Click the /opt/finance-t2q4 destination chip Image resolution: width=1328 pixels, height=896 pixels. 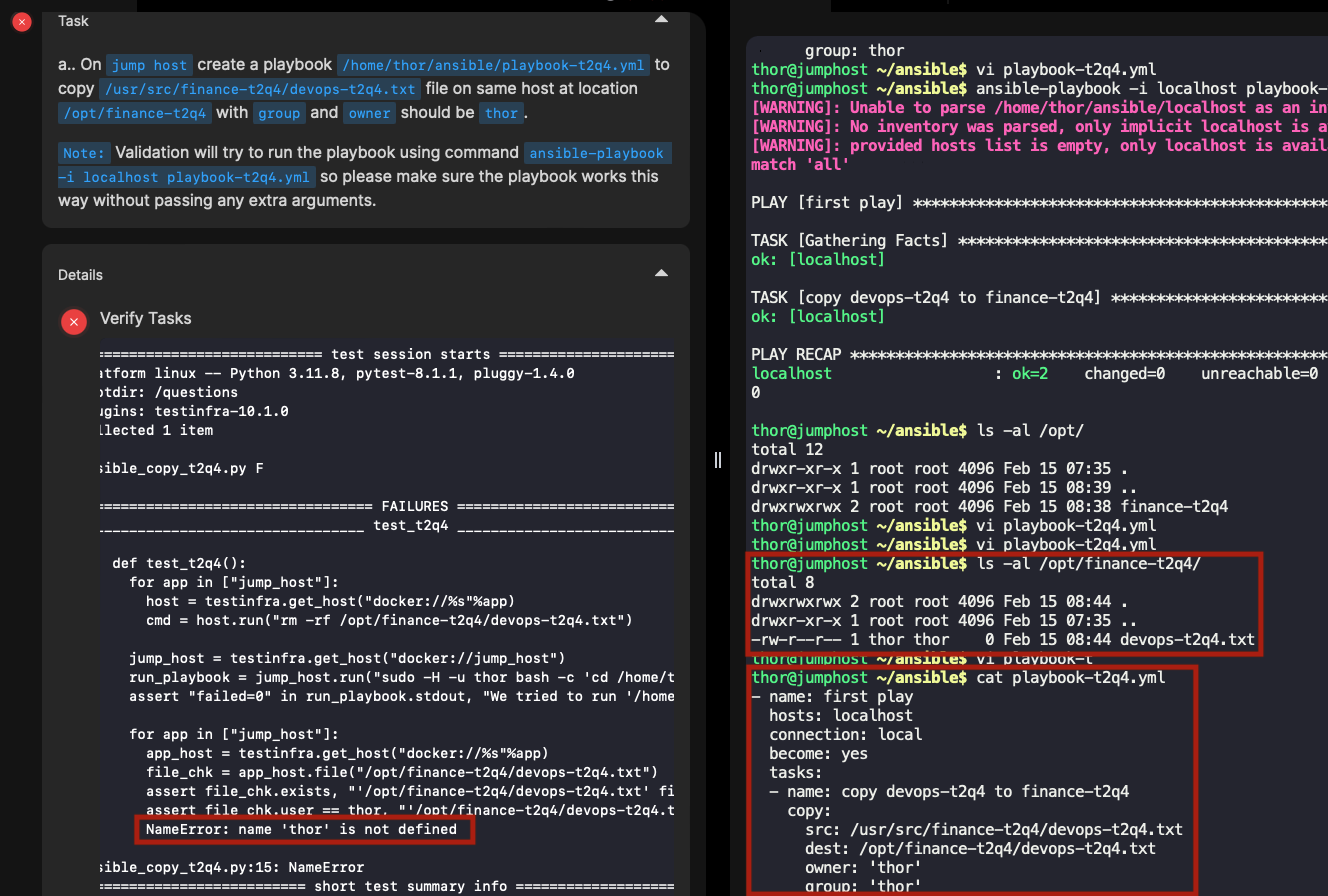pos(135,113)
